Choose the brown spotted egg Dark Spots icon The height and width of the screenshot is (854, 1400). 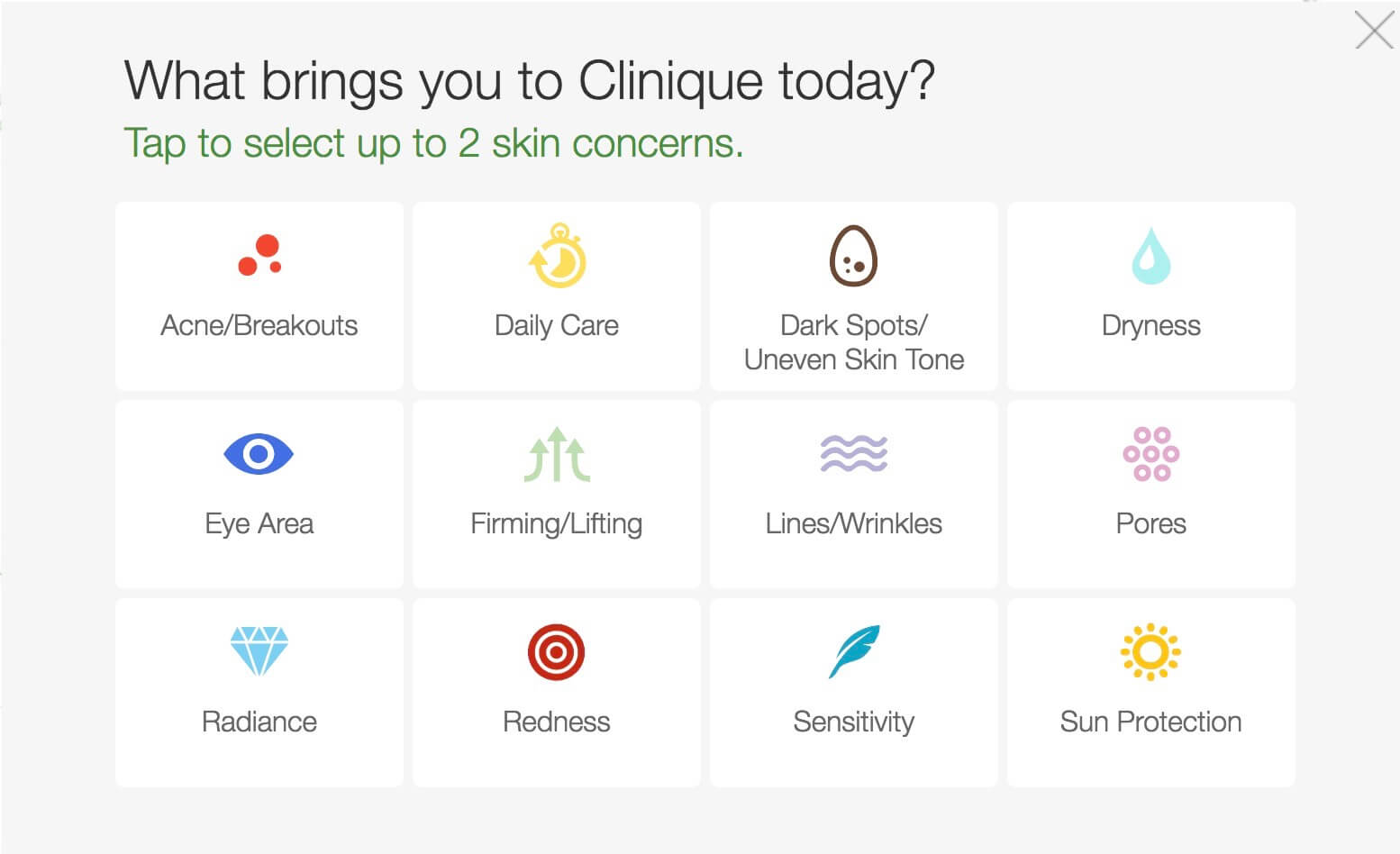pos(853,256)
